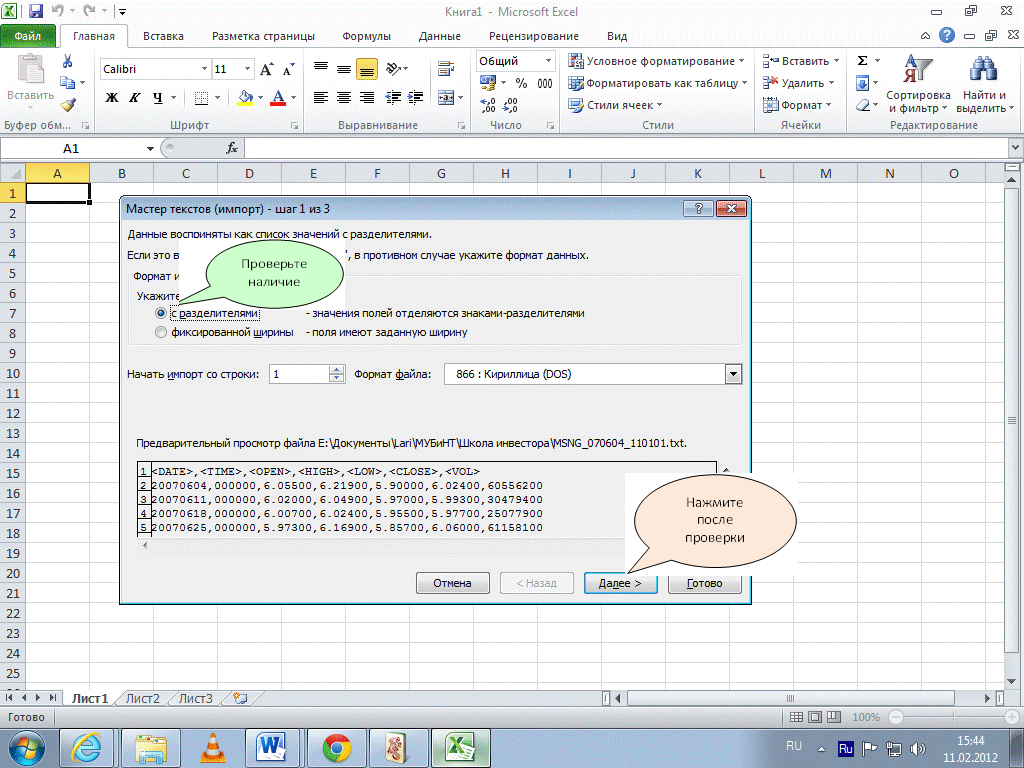Click the red font color A icon

click(278, 98)
